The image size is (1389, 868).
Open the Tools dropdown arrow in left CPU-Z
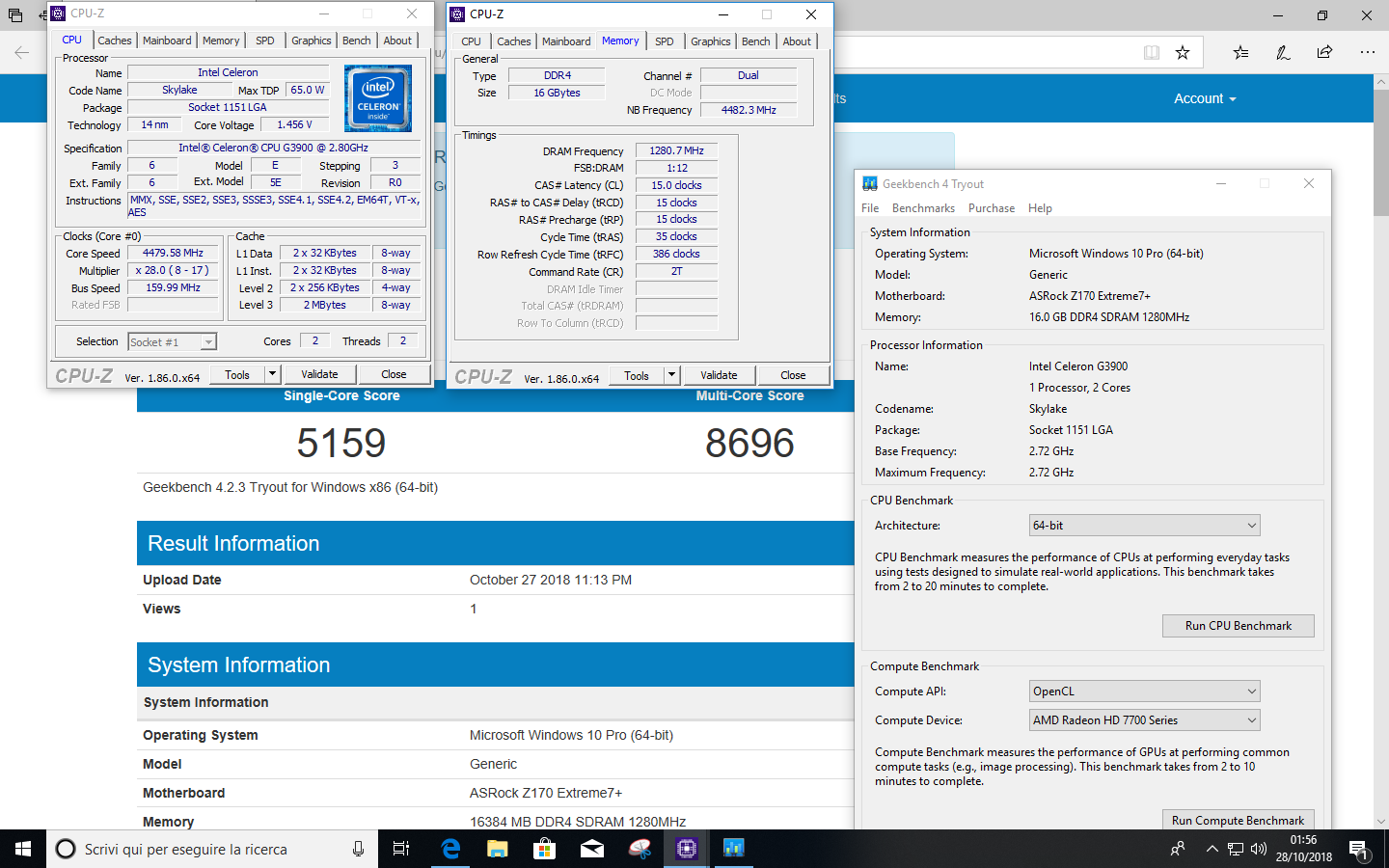click(x=272, y=374)
